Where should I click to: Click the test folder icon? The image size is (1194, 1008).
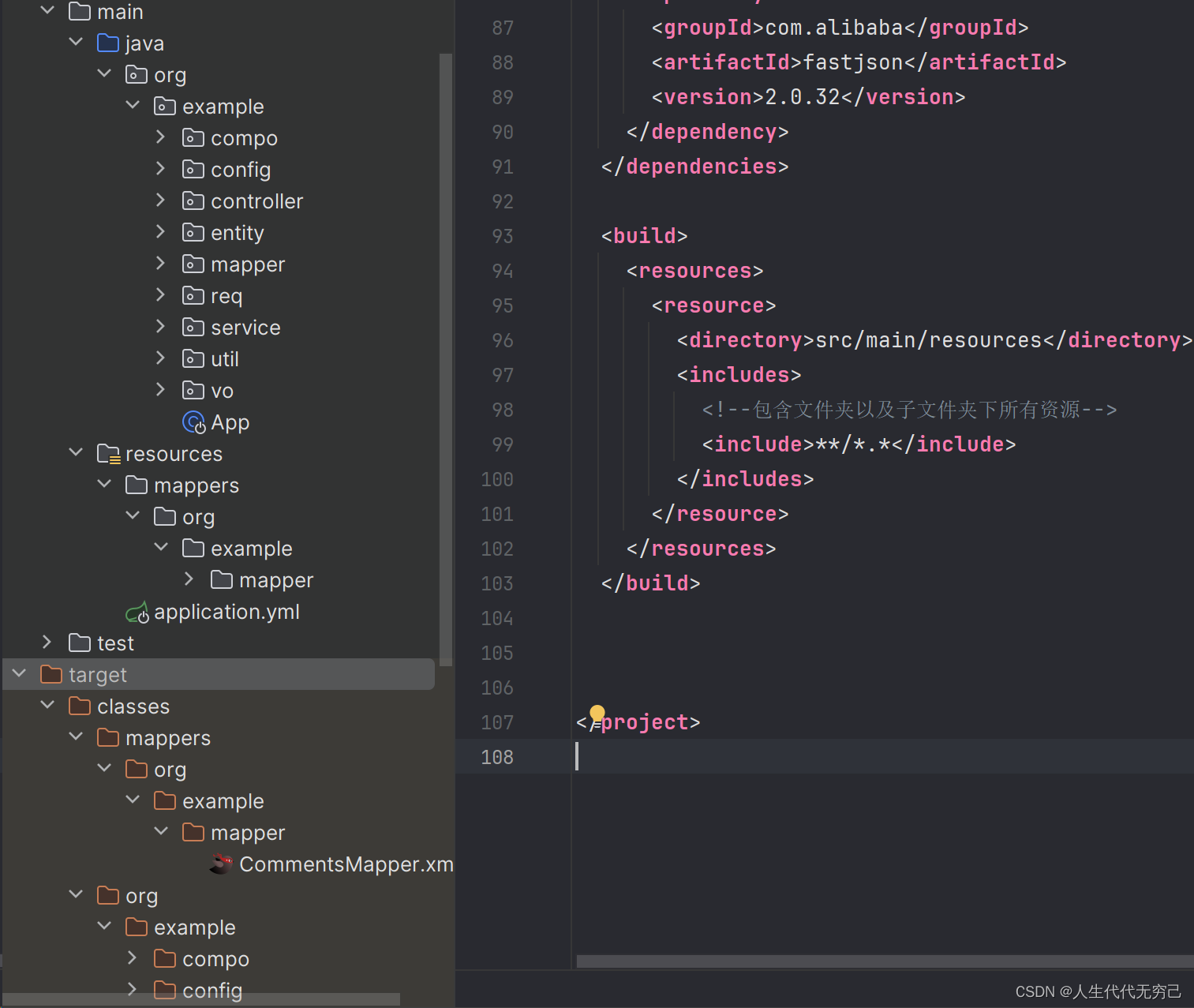pyautogui.click(x=80, y=643)
